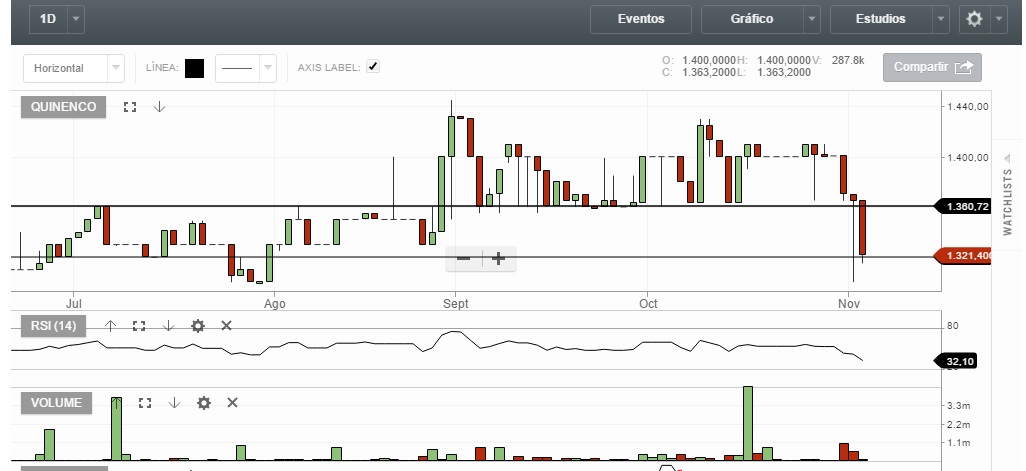Open the Horizontal drawing tool dropdown
Image resolution: width=1026 pixels, height=471 pixels.
pyautogui.click(x=74, y=68)
